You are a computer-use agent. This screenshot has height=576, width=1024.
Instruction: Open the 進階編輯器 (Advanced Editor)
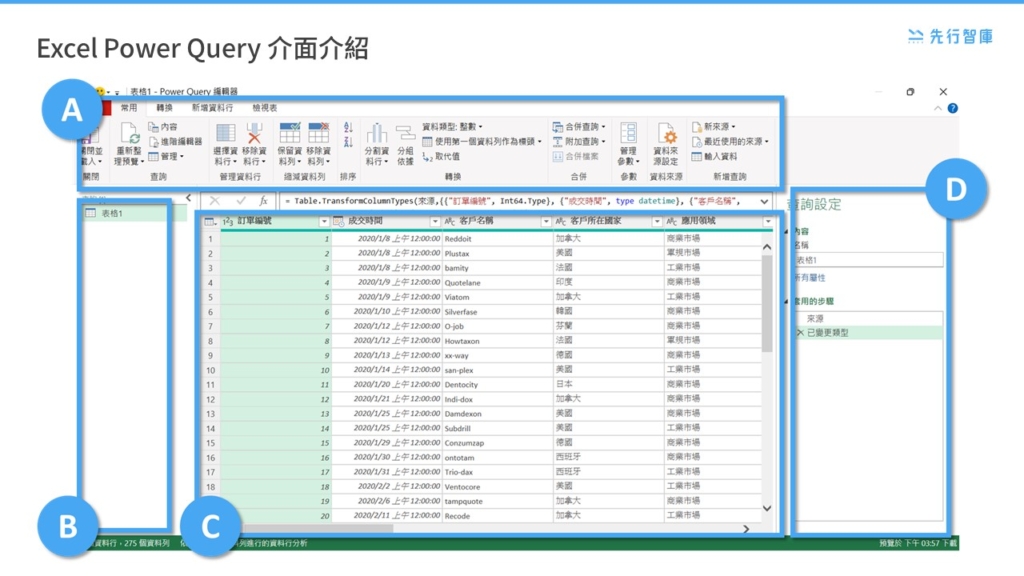(176, 141)
